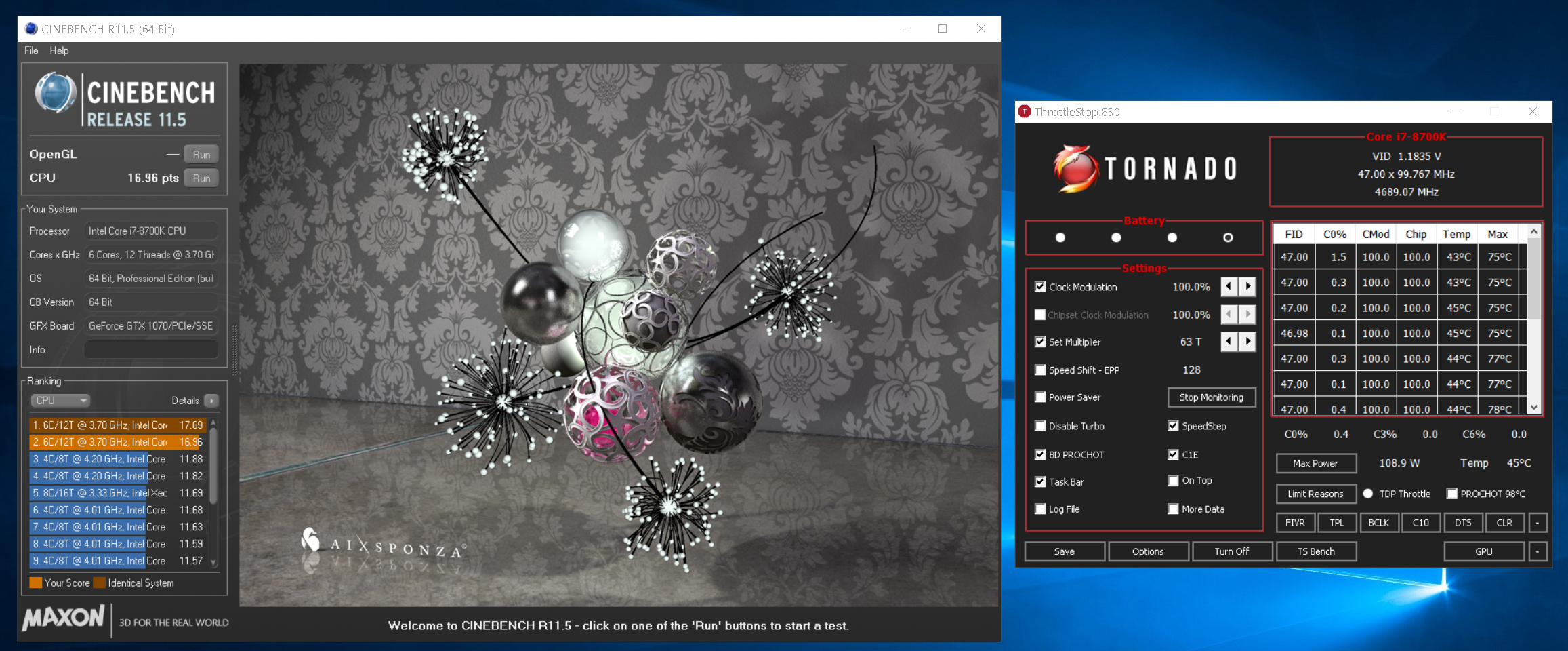Click the GPU button
Screen dimensions: 1568x651
click(x=1484, y=551)
